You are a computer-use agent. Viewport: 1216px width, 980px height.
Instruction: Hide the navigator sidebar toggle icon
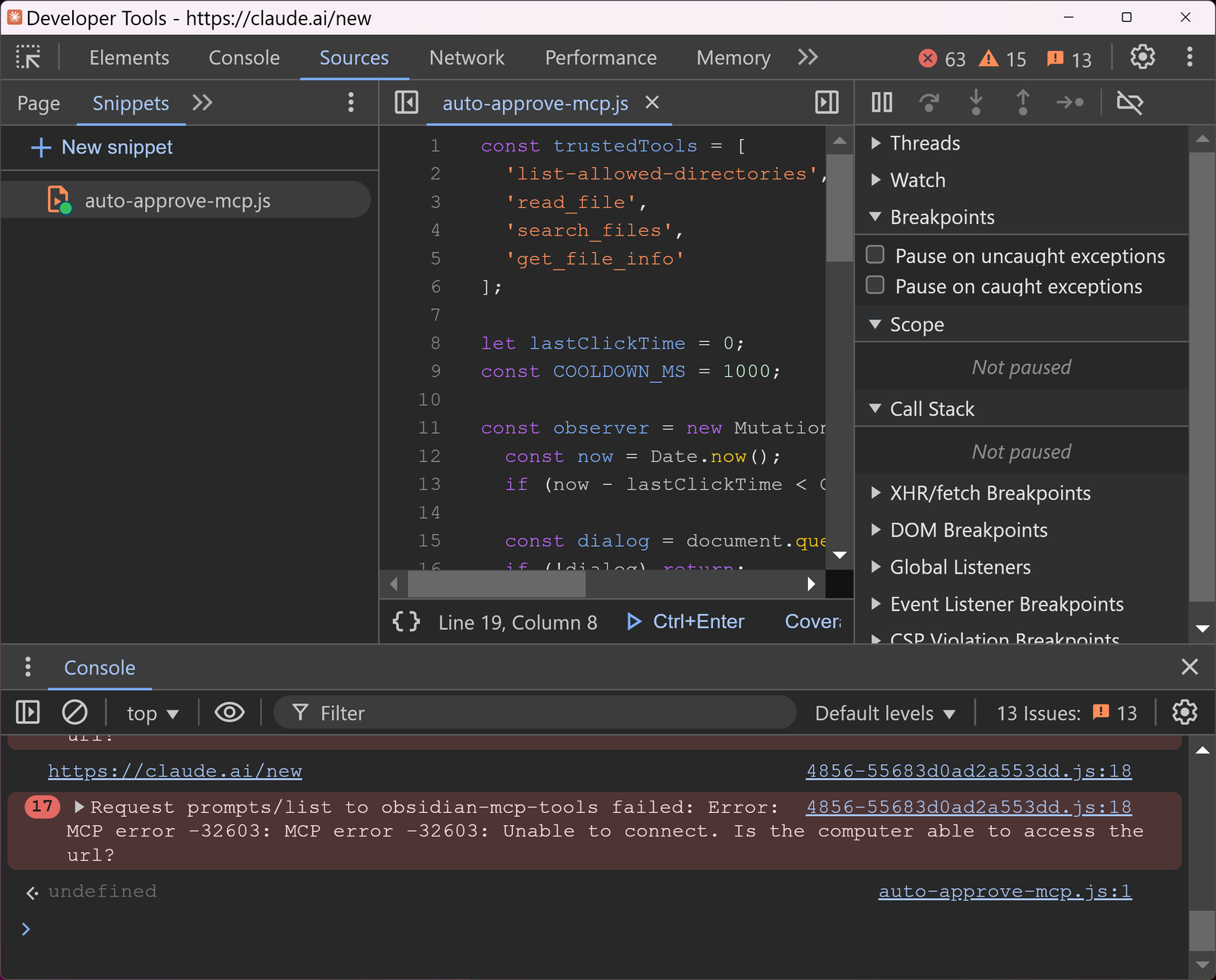click(407, 103)
